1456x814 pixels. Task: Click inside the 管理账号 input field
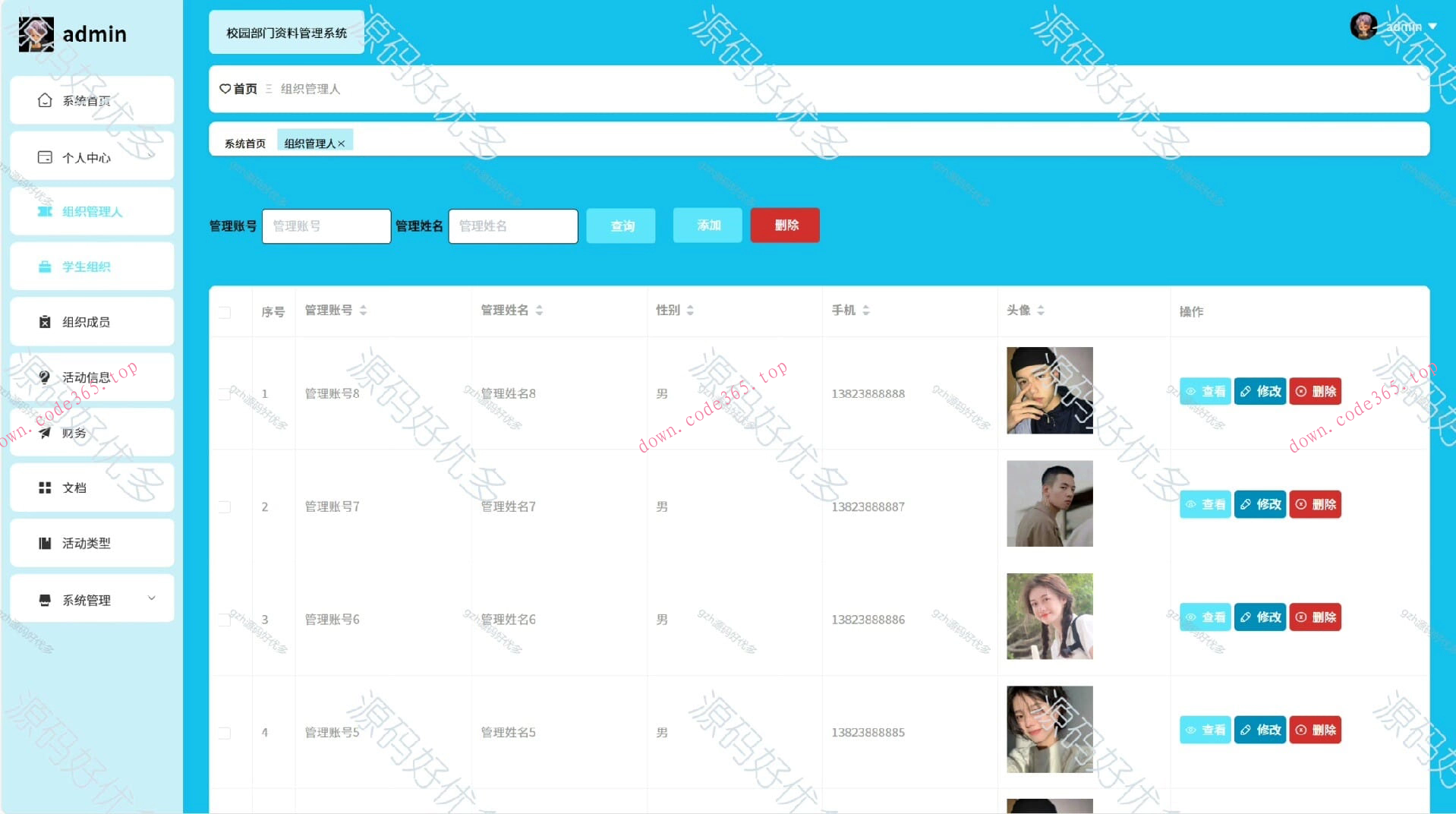326,226
